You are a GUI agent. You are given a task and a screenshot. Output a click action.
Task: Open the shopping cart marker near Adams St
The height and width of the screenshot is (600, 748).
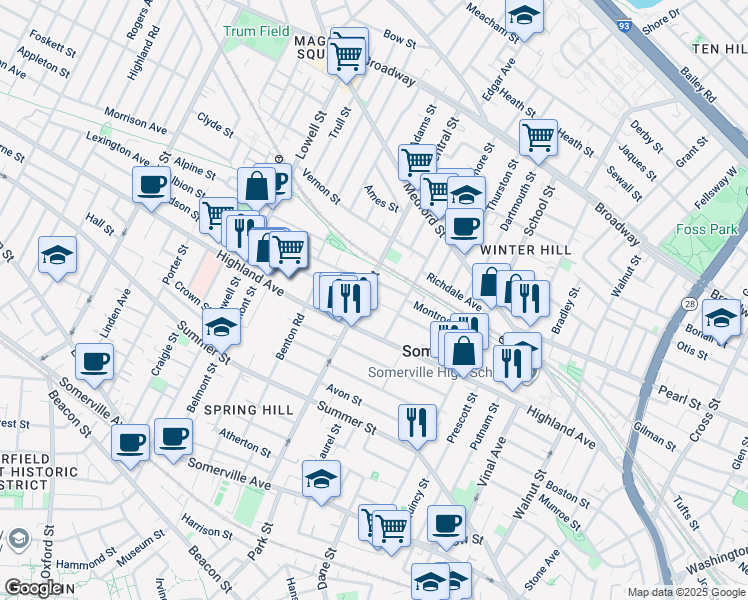[x=417, y=161]
